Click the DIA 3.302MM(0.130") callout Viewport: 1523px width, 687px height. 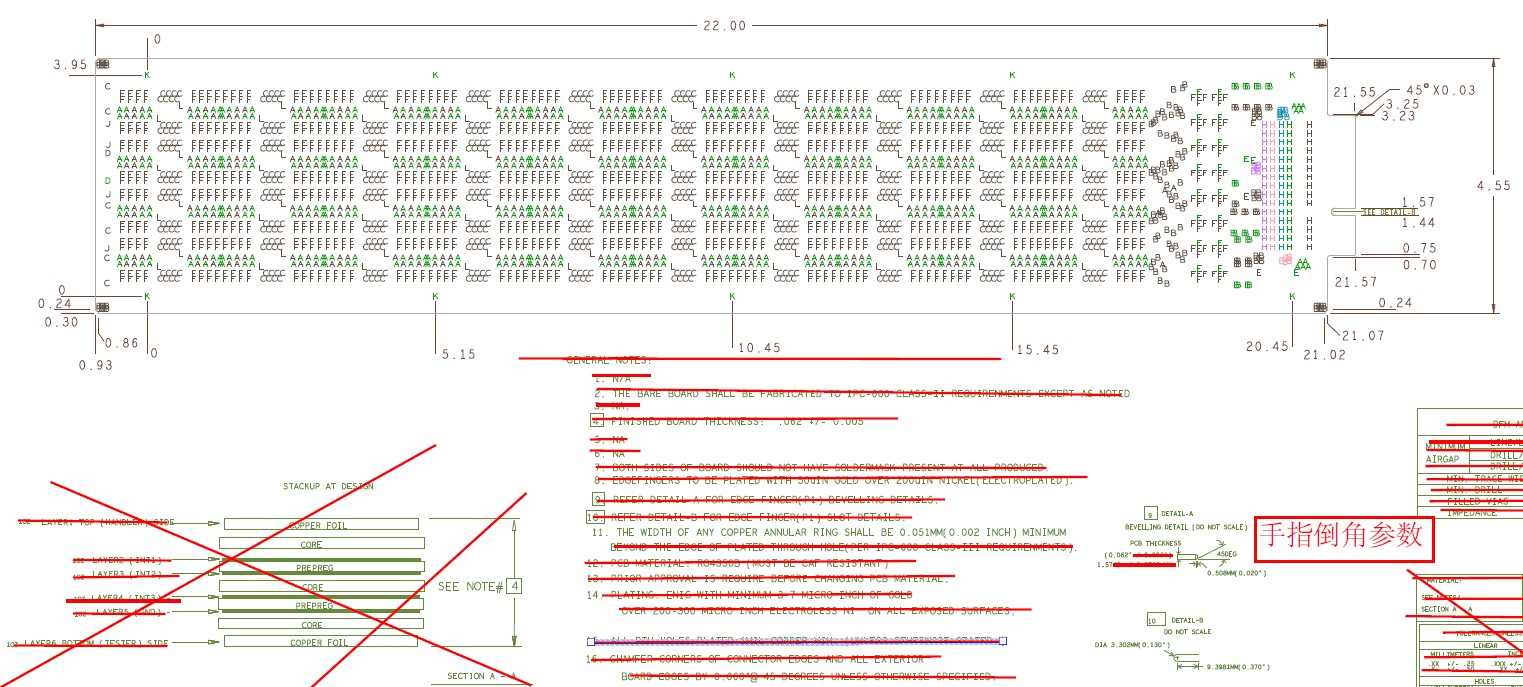(1133, 645)
